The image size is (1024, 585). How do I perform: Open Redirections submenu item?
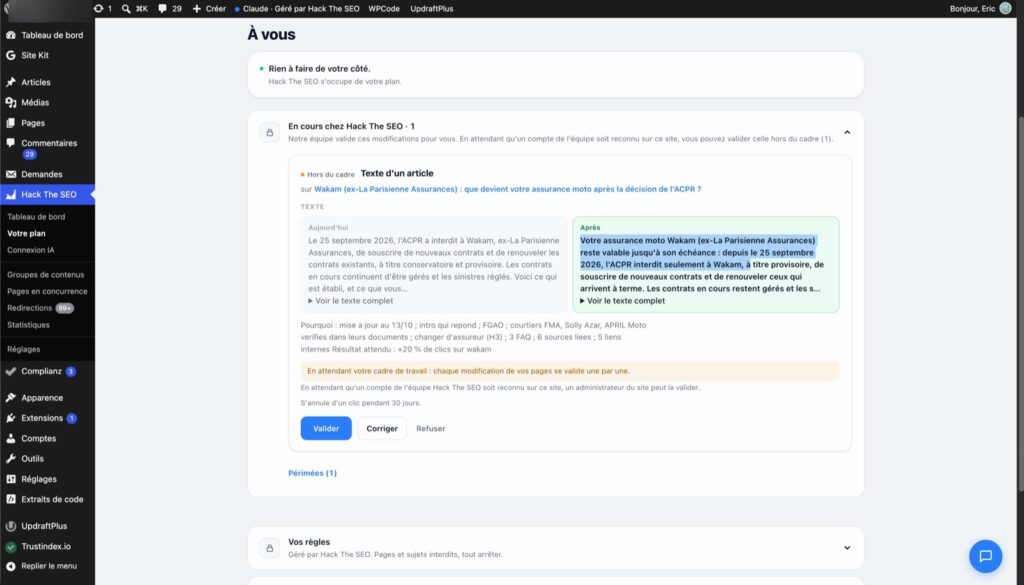[x=29, y=308]
